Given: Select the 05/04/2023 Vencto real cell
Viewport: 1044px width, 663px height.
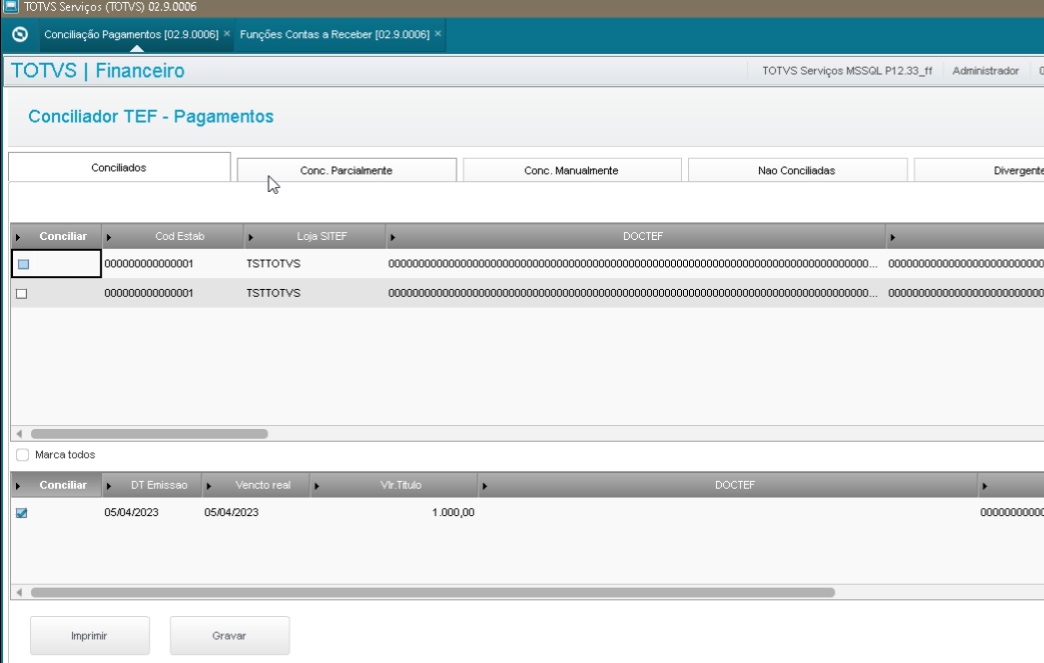Looking at the screenshot, I should 256,513.
